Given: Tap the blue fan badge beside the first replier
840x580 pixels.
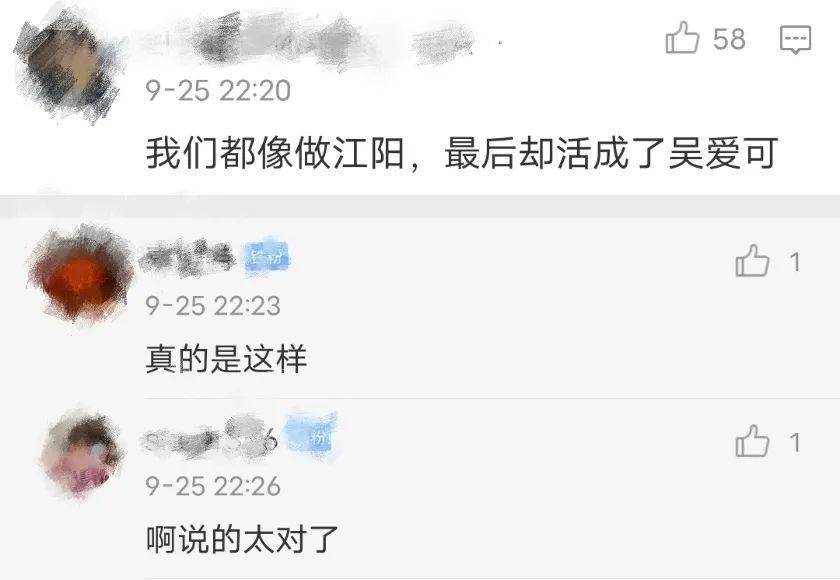Looking at the screenshot, I should click(x=267, y=259).
